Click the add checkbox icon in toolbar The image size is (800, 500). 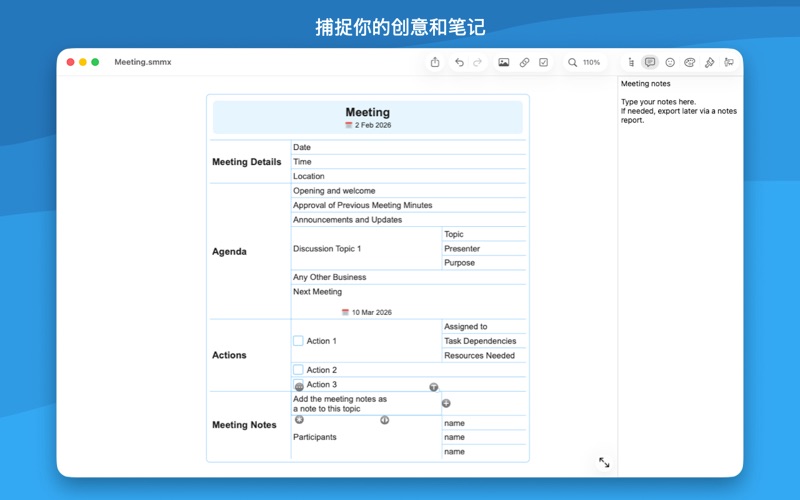point(544,62)
